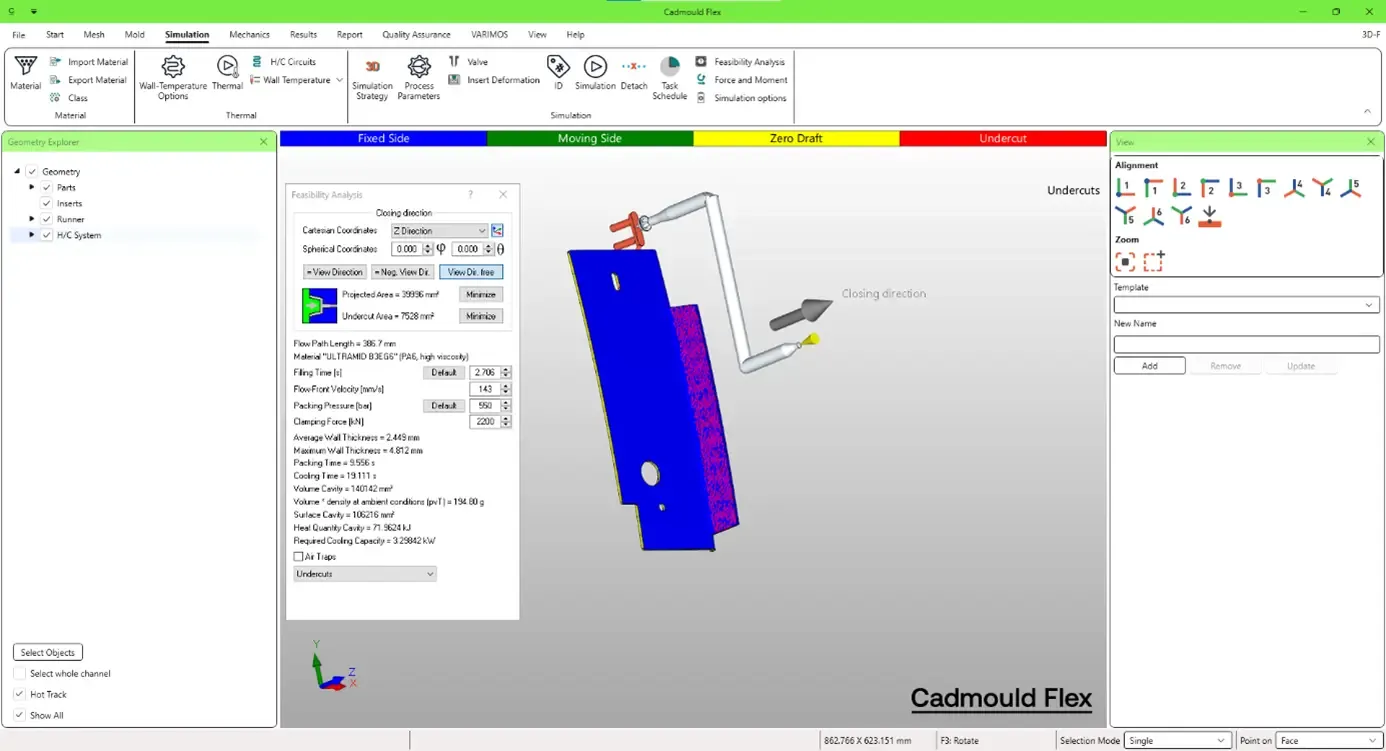Click Default button for Filling Time
Image resolution: width=1386 pixels, height=751 pixels.
(444, 373)
